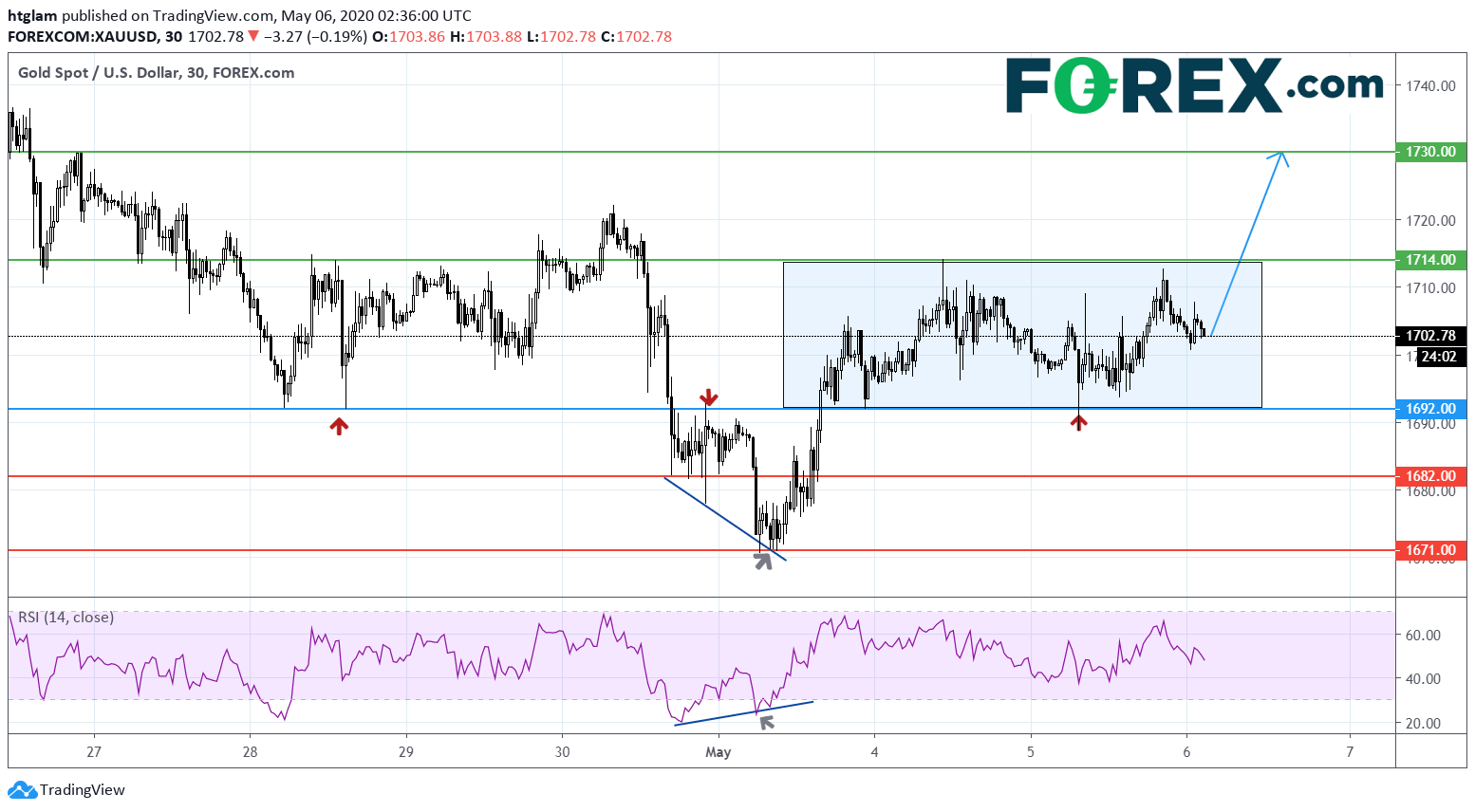
Task: Click the open value O:1703.86
Action: 408,36
